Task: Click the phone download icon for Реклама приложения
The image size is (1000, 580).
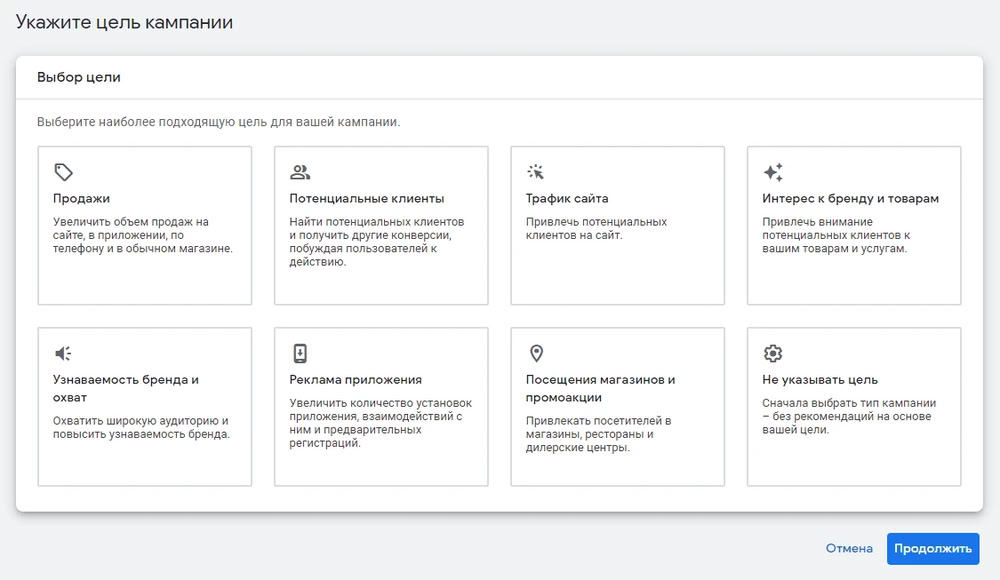Action: 300,353
